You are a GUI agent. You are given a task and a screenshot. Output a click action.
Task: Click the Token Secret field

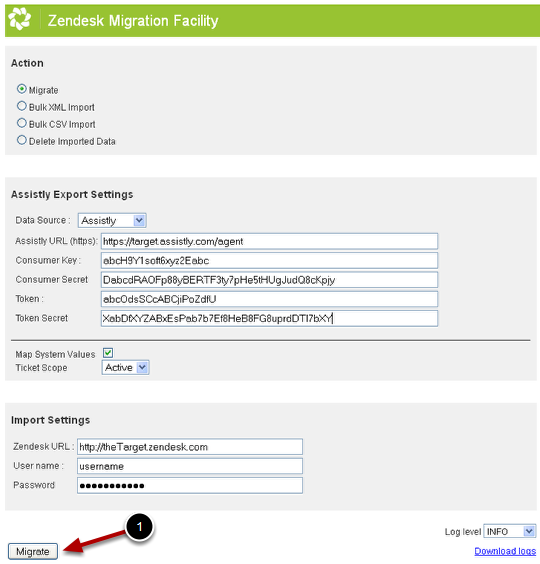click(269, 318)
